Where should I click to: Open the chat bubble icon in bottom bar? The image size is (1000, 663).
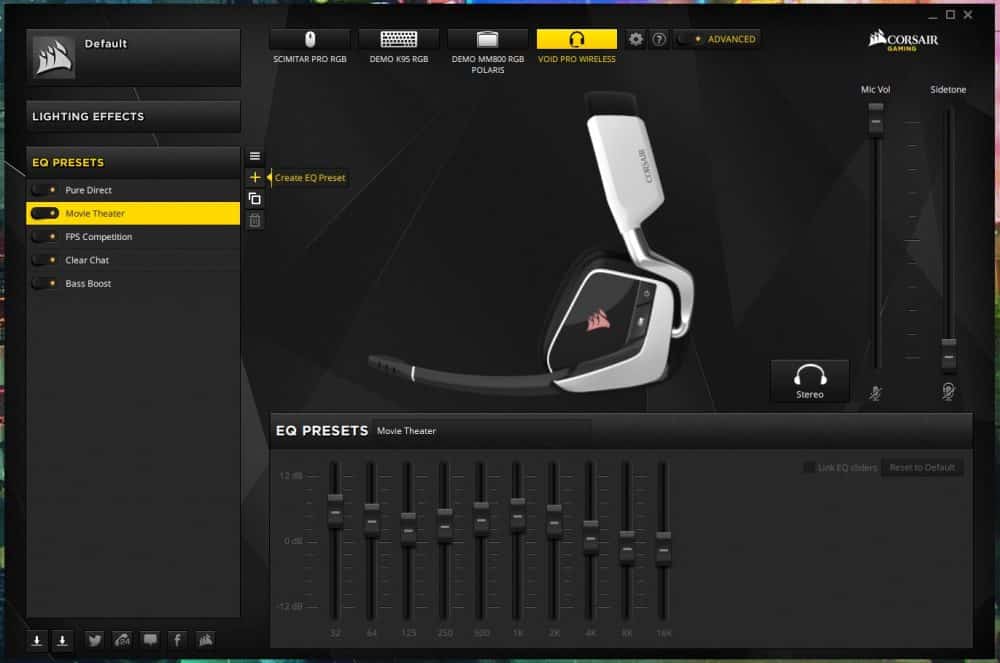[150, 639]
